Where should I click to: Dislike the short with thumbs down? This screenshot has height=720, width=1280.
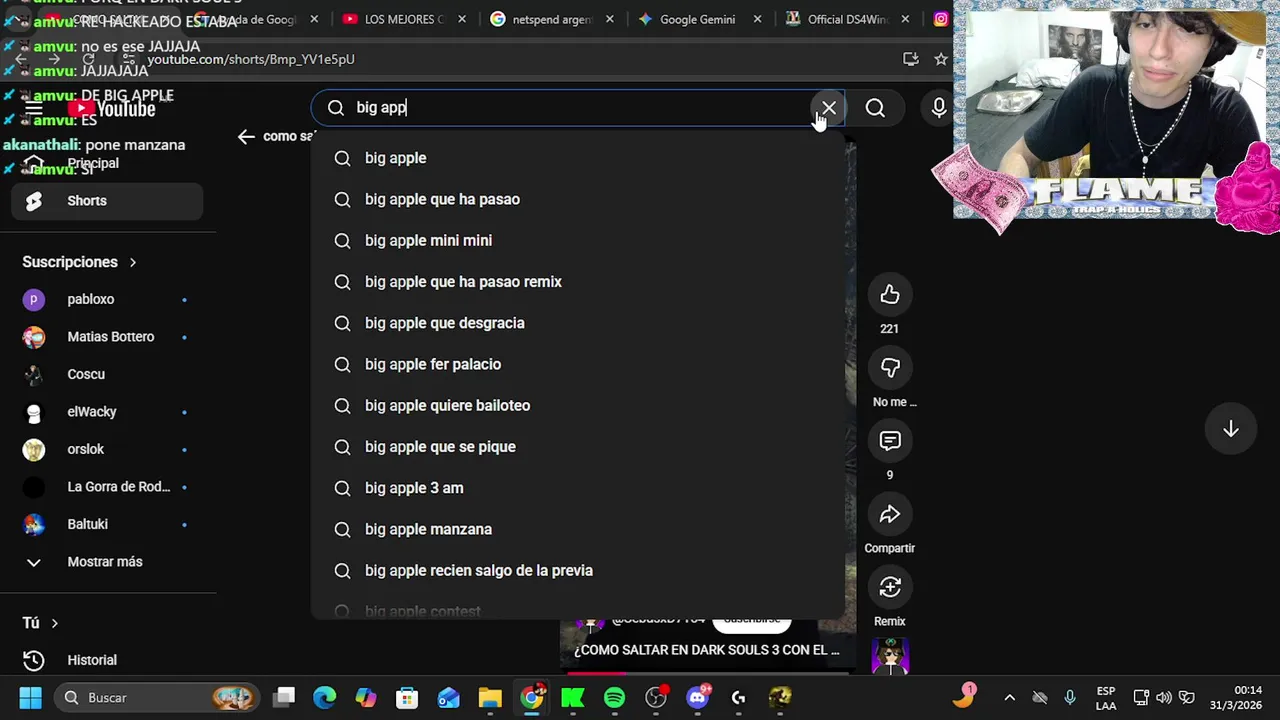pos(890,368)
